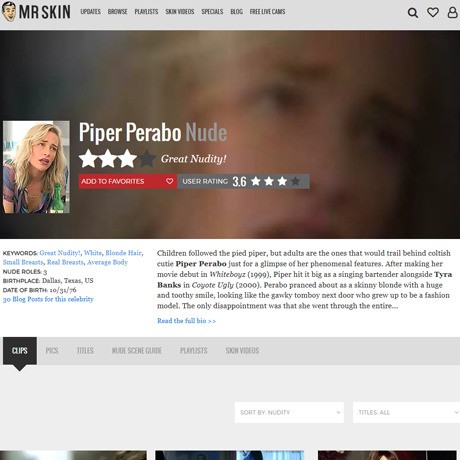
Task: Open the search magnifier icon
Action: click(413, 13)
